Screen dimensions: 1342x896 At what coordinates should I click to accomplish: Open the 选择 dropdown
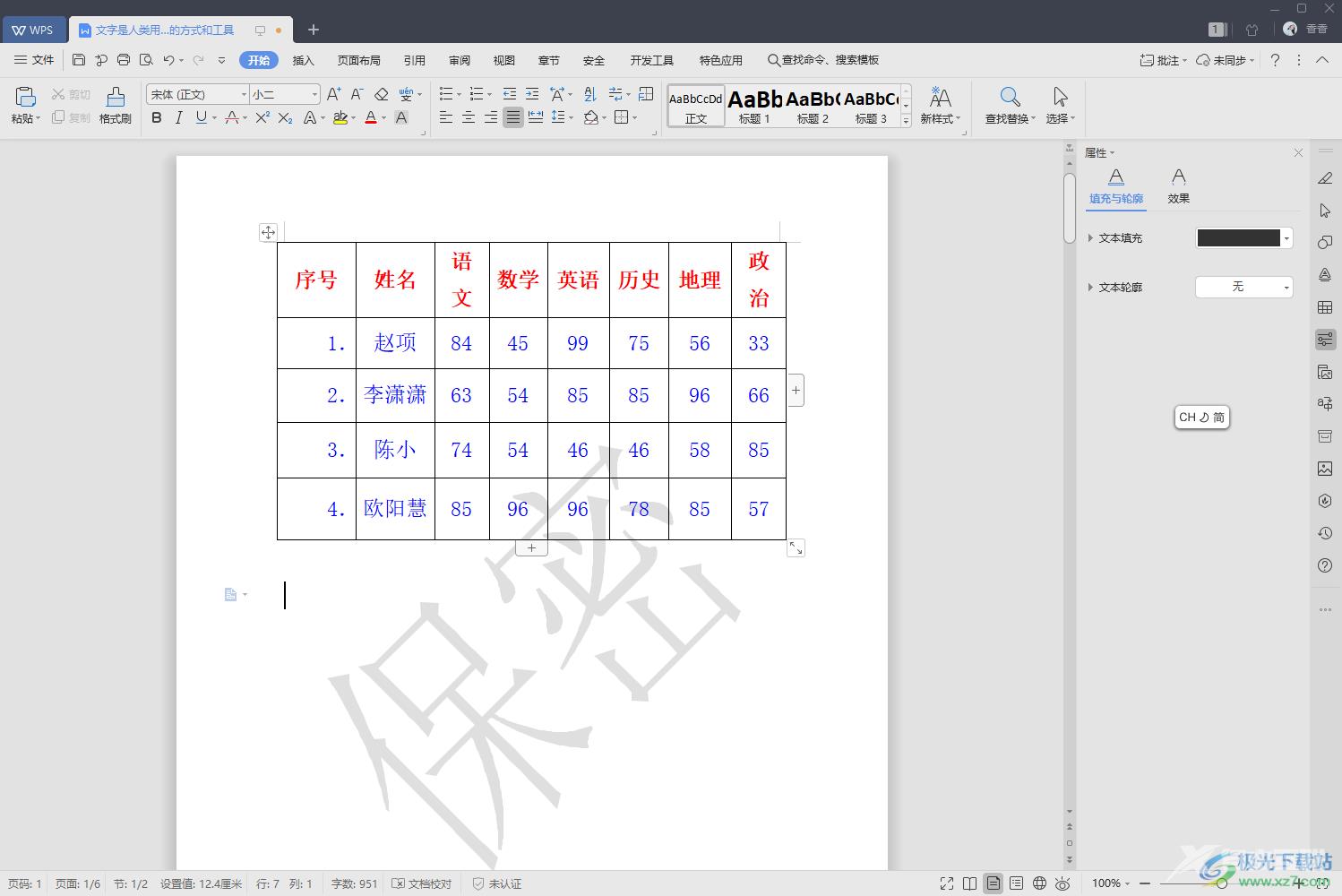click(1061, 118)
